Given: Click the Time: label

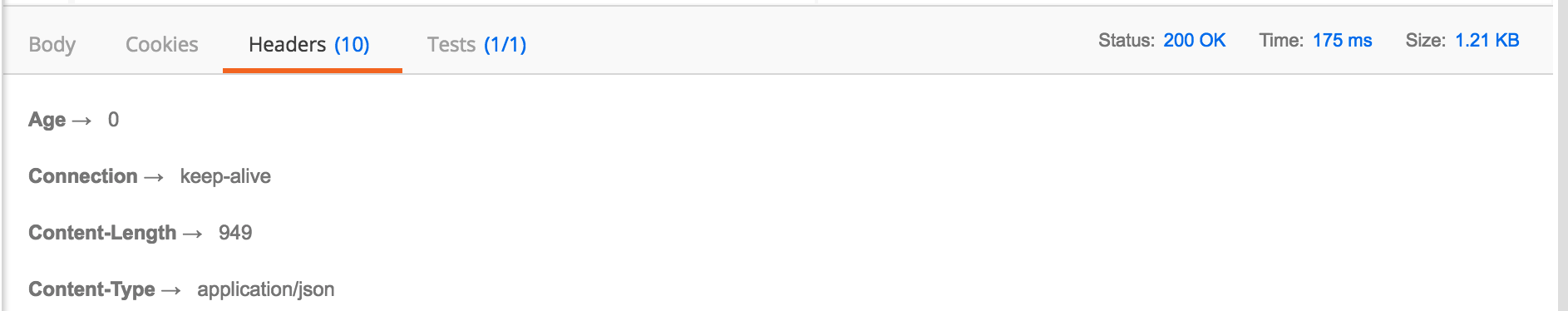Looking at the screenshot, I should [x=1281, y=40].
